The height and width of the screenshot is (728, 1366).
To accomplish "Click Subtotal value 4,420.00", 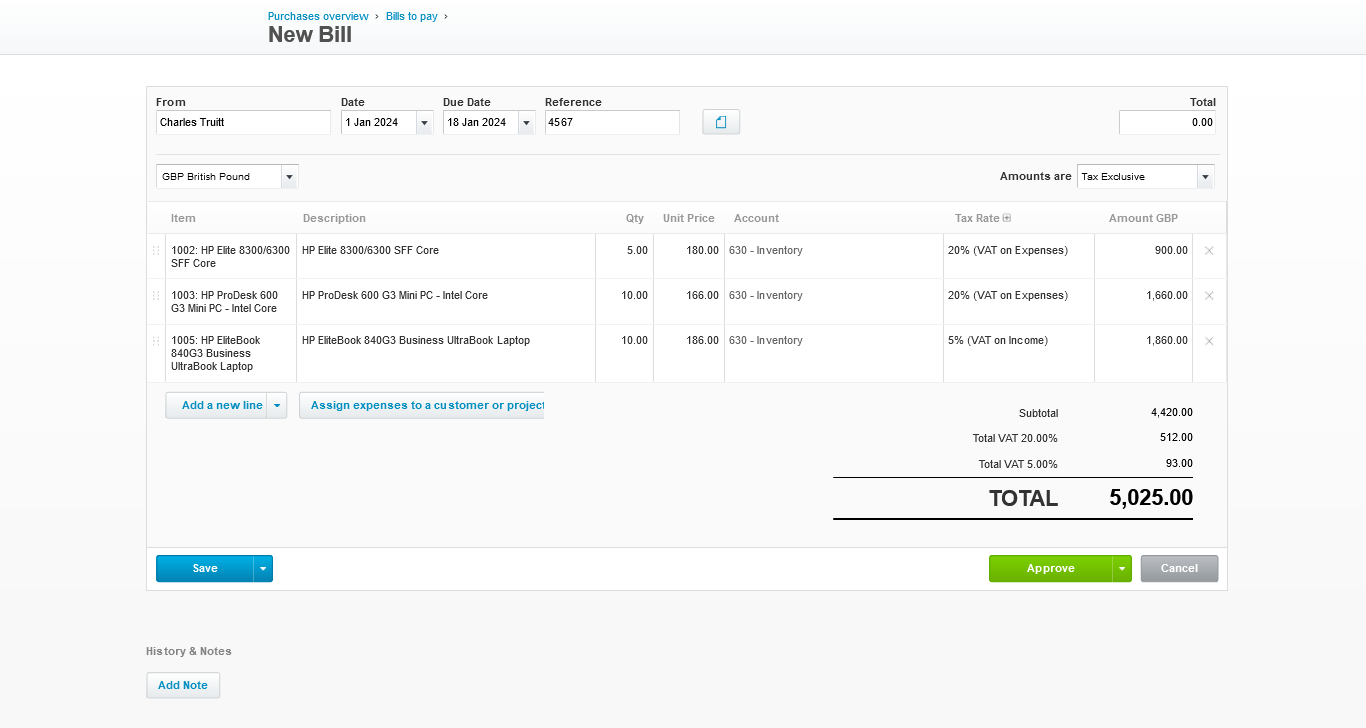I will 1172,412.
